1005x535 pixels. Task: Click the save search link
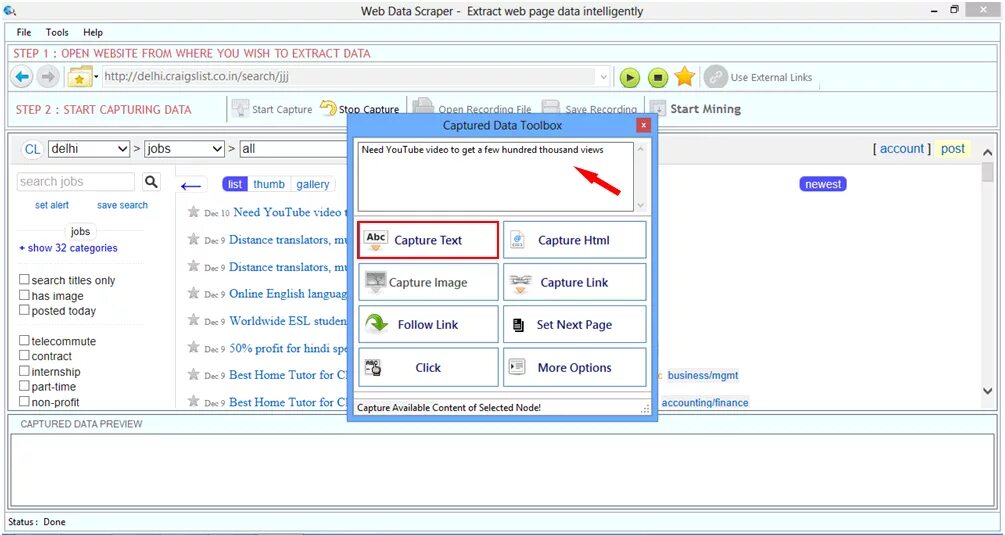pyautogui.click(x=122, y=205)
